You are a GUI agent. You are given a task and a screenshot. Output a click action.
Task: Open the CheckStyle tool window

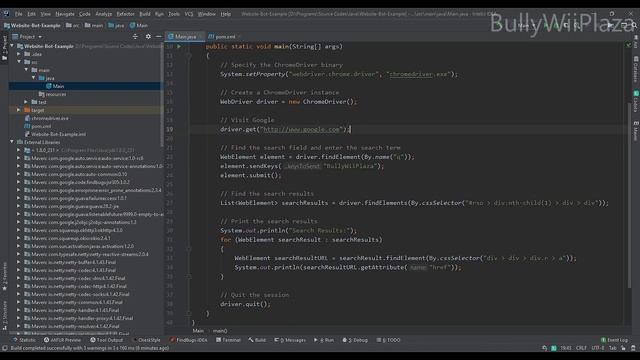pyautogui.click(x=147, y=340)
